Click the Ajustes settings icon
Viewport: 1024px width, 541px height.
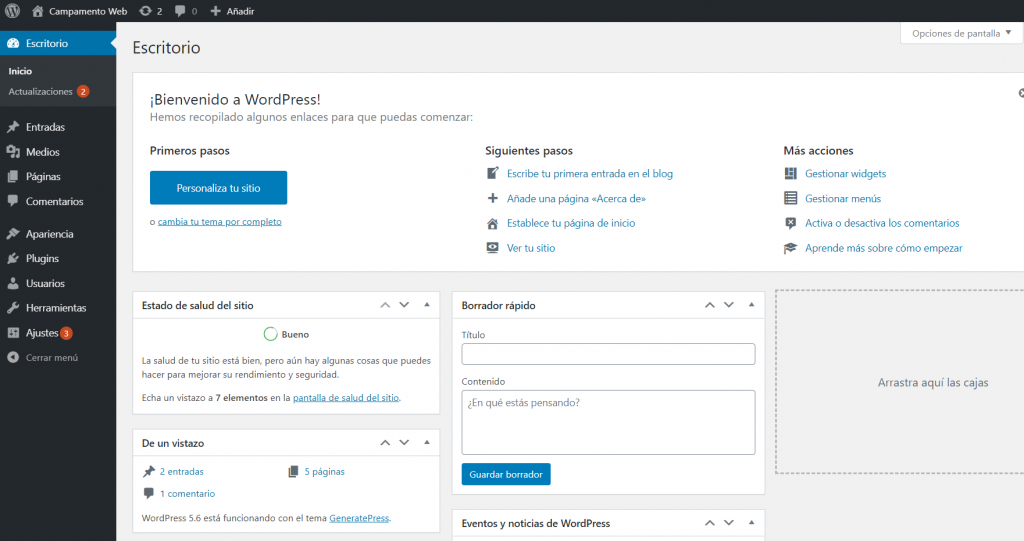tap(13, 333)
